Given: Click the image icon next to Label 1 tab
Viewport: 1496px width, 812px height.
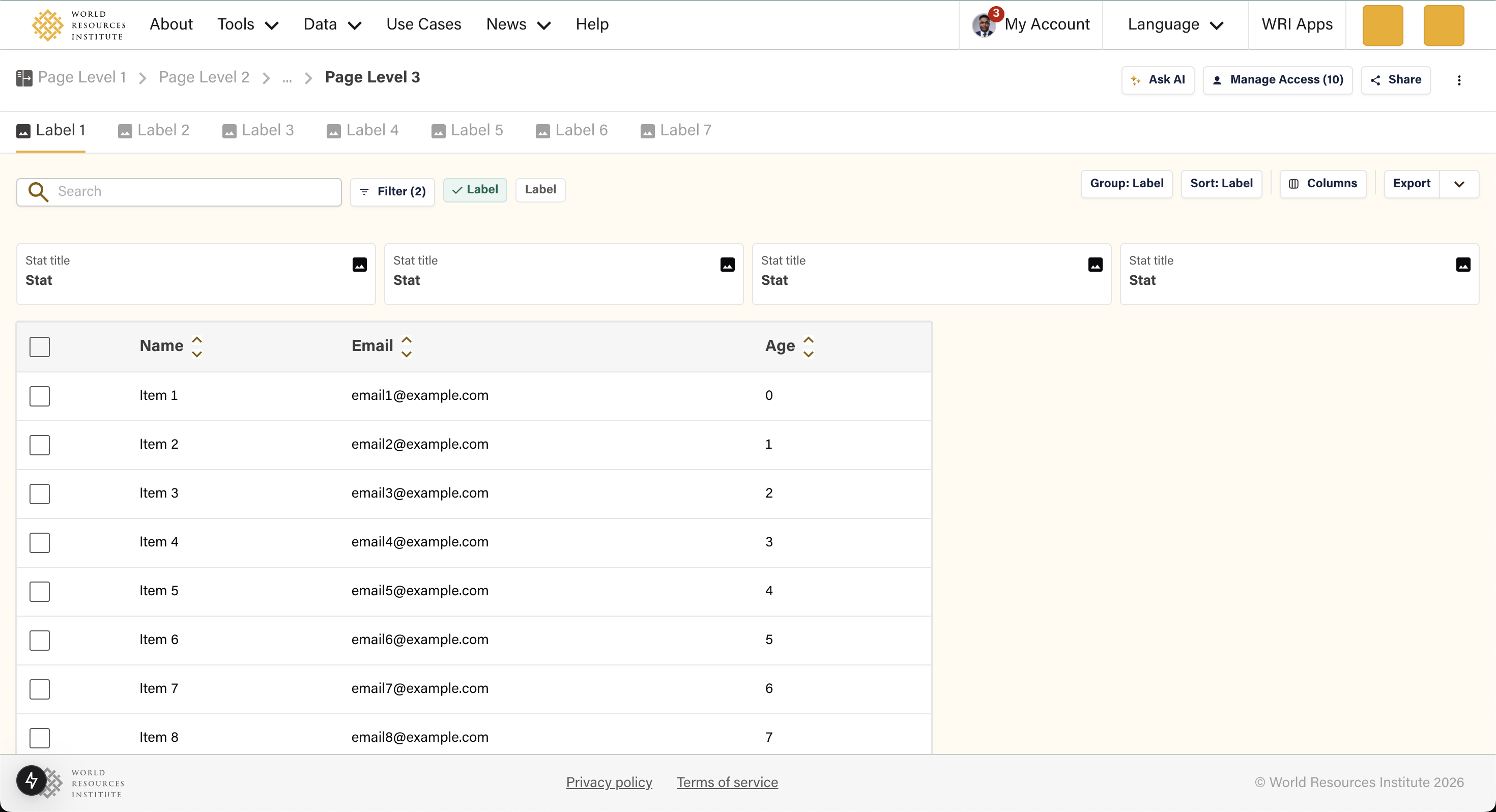Looking at the screenshot, I should [23, 131].
